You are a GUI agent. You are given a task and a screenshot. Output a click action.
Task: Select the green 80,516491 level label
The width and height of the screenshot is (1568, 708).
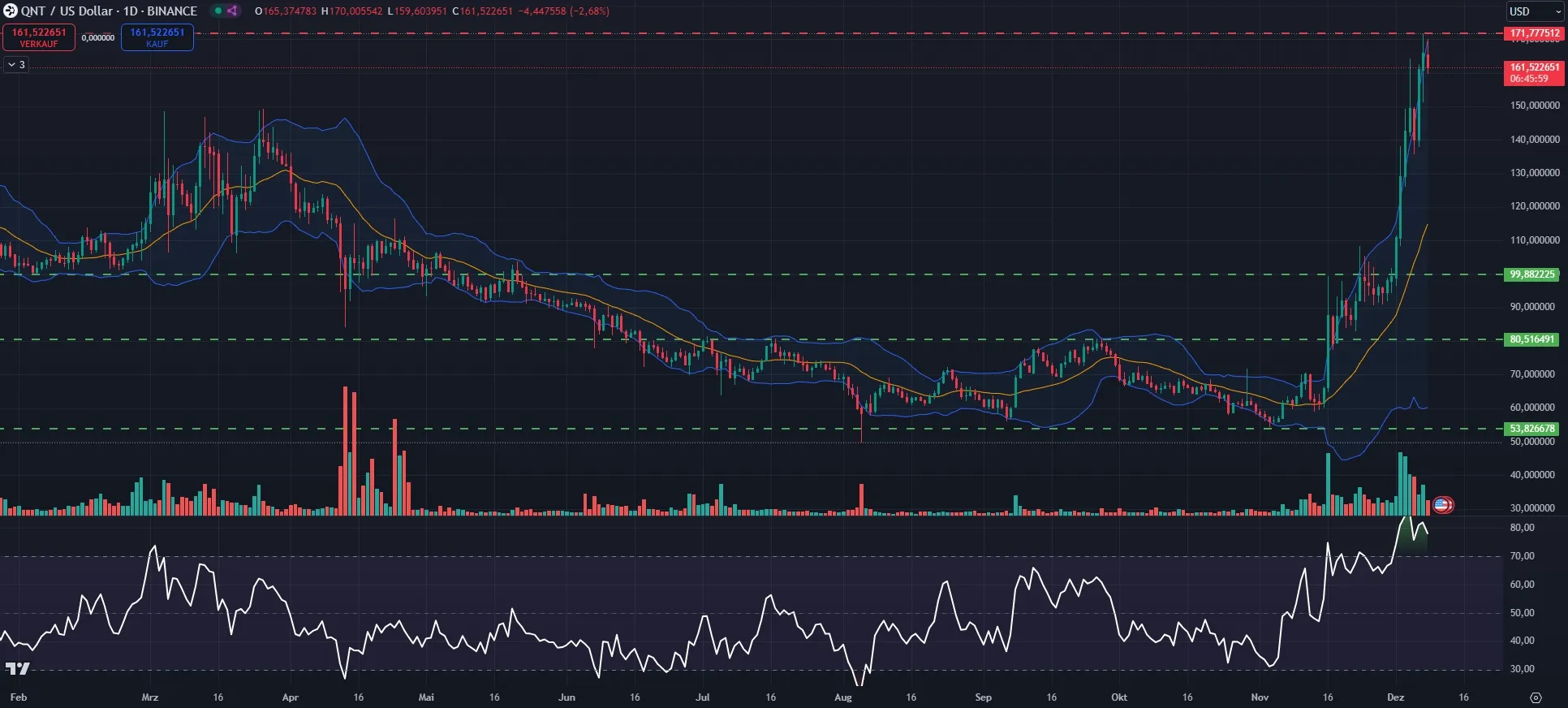1532,339
